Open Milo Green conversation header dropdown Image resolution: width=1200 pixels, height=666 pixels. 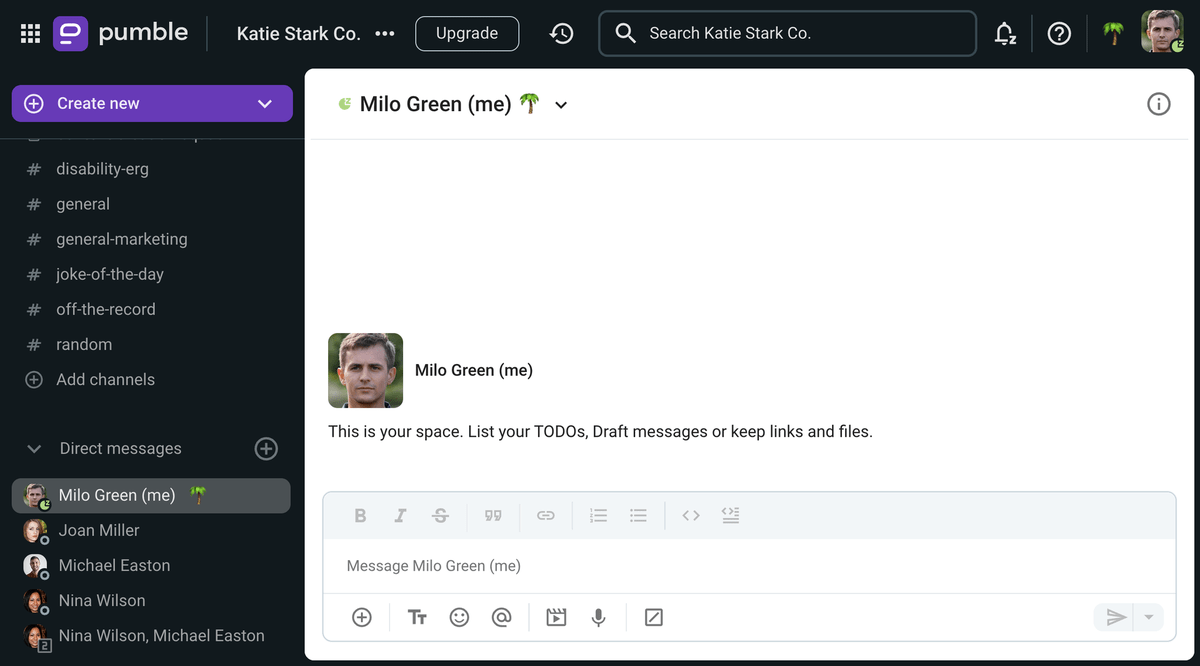coord(561,105)
